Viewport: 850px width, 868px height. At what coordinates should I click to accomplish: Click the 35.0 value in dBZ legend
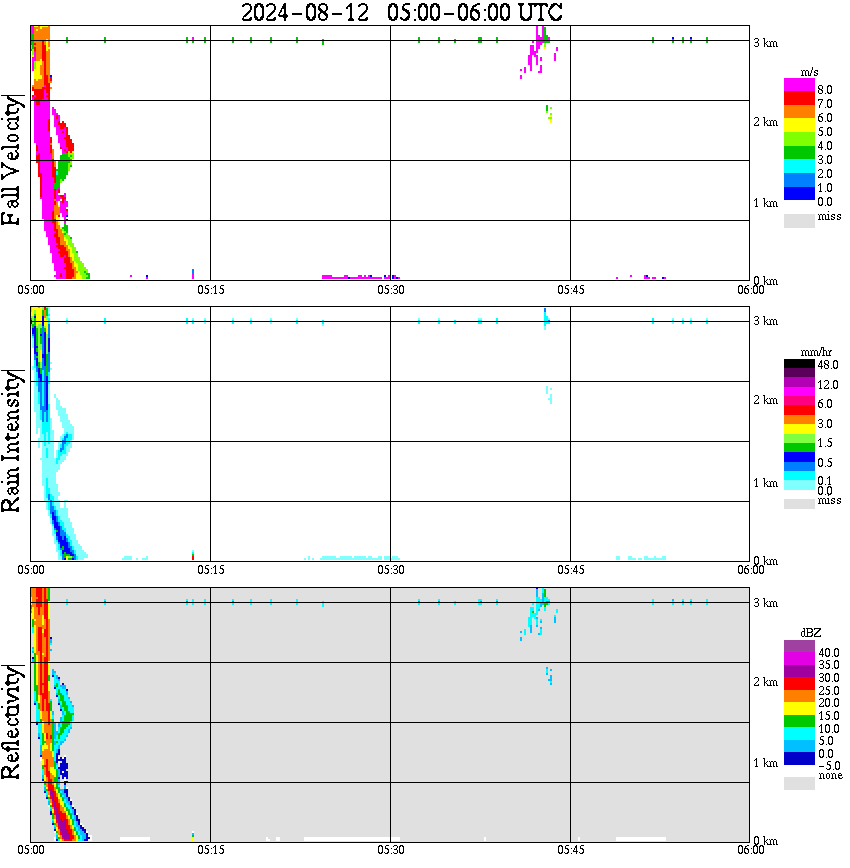pyautogui.click(x=828, y=665)
